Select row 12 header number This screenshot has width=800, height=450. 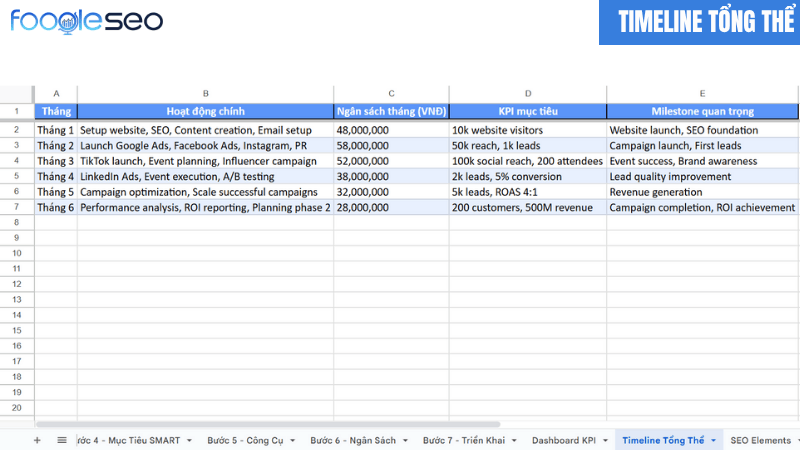tap(17, 284)
